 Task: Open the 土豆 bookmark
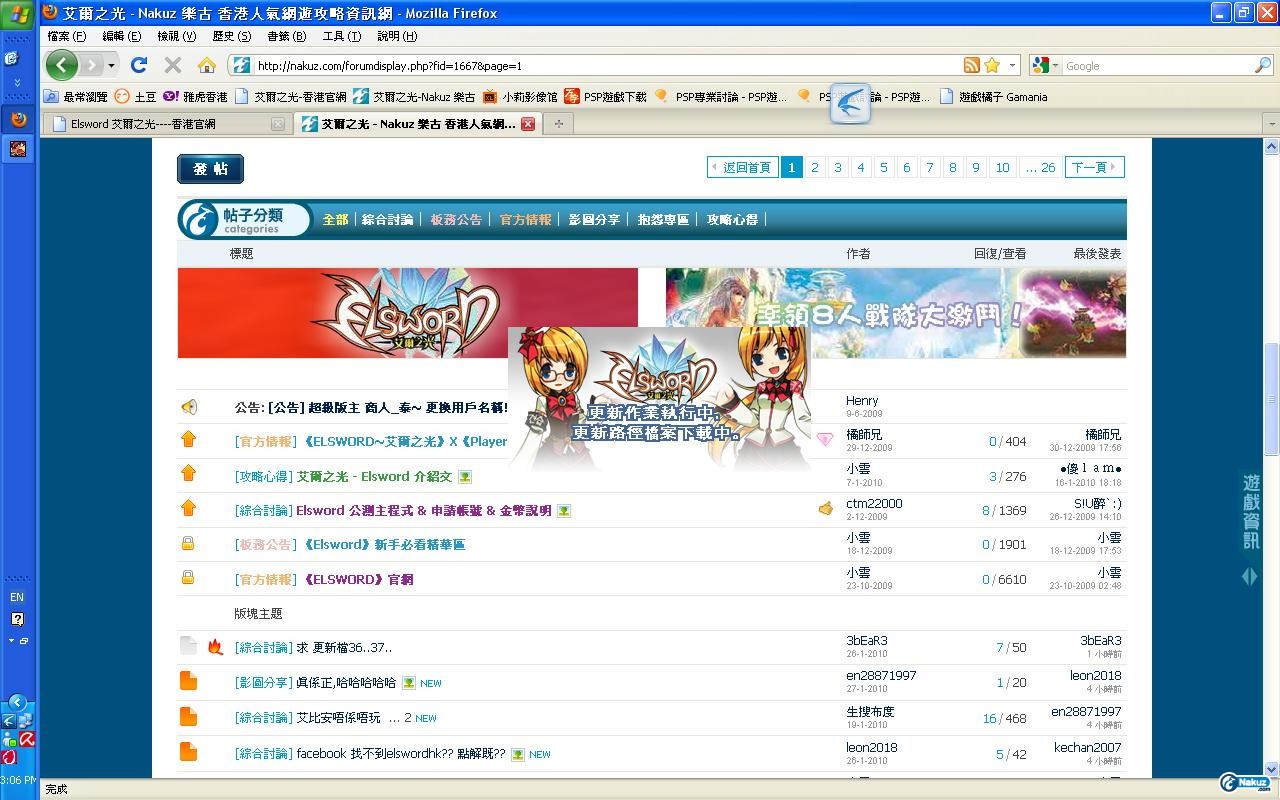pyautogui.click(x=135, y=97)
